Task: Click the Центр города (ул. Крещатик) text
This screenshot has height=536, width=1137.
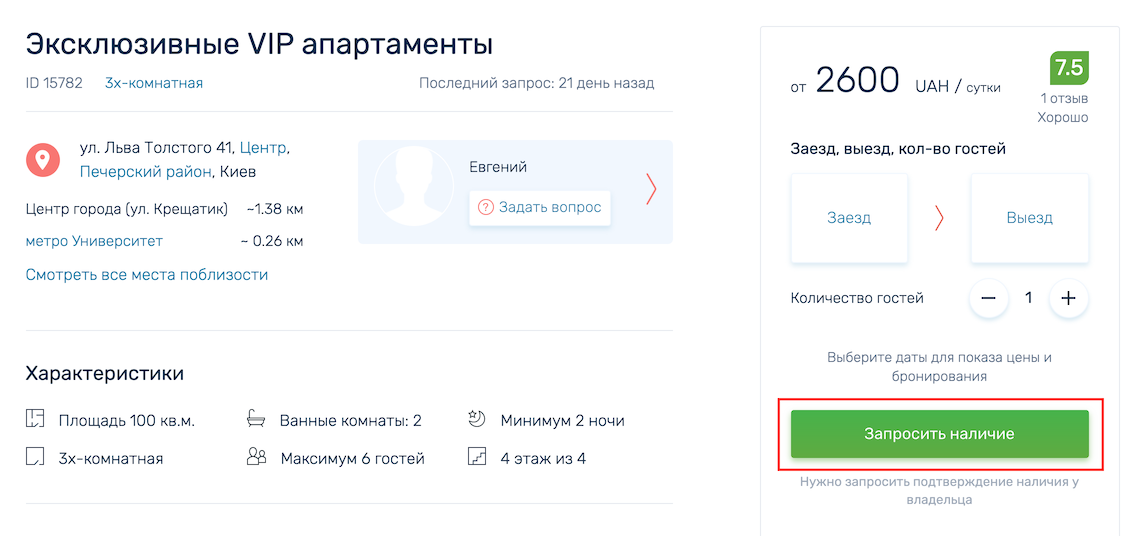Action: pyautogui.click(x=127, y=210)
